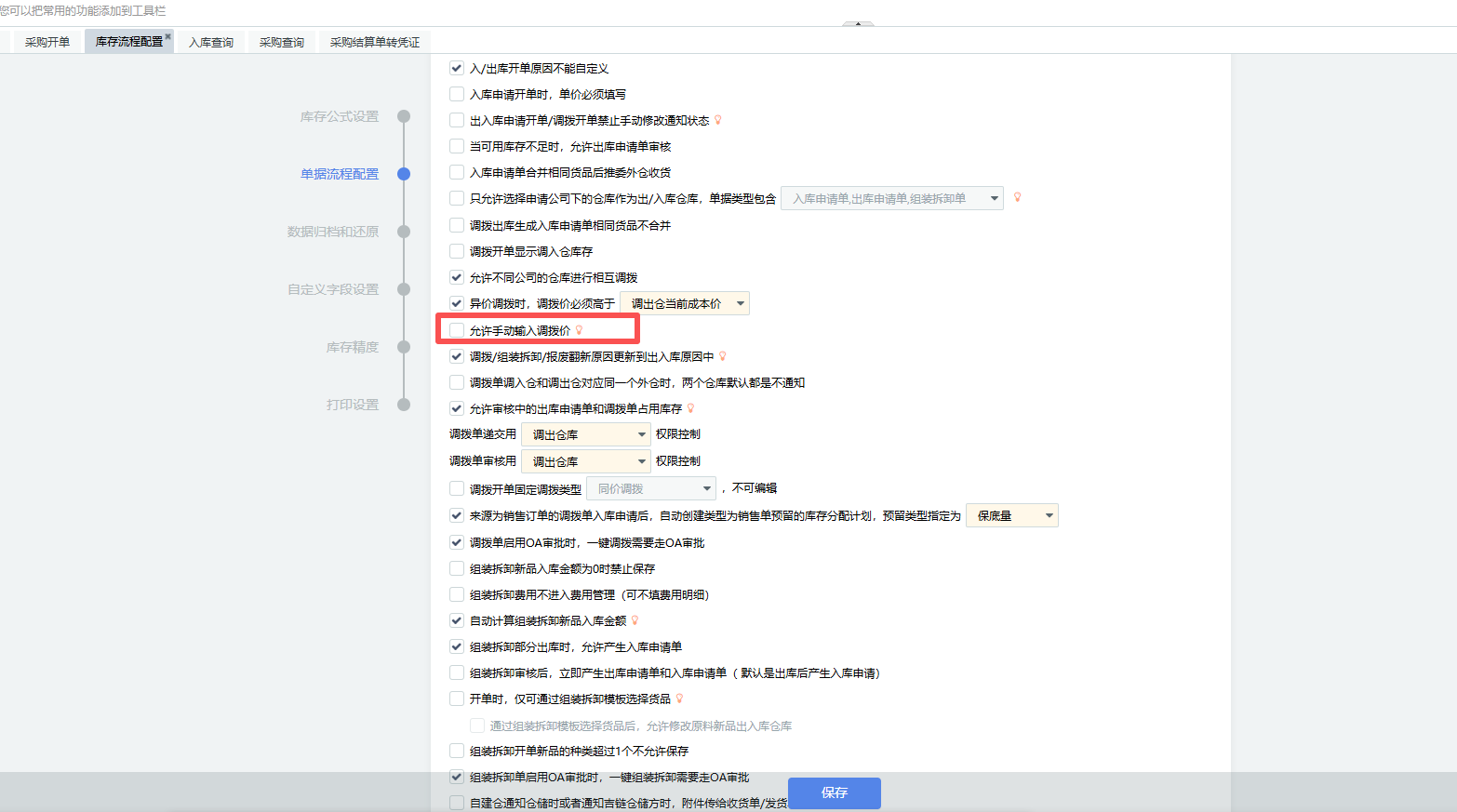
Task: Click hint bulb after 更新到出入库原因中 option
Action: coord(722,356)
